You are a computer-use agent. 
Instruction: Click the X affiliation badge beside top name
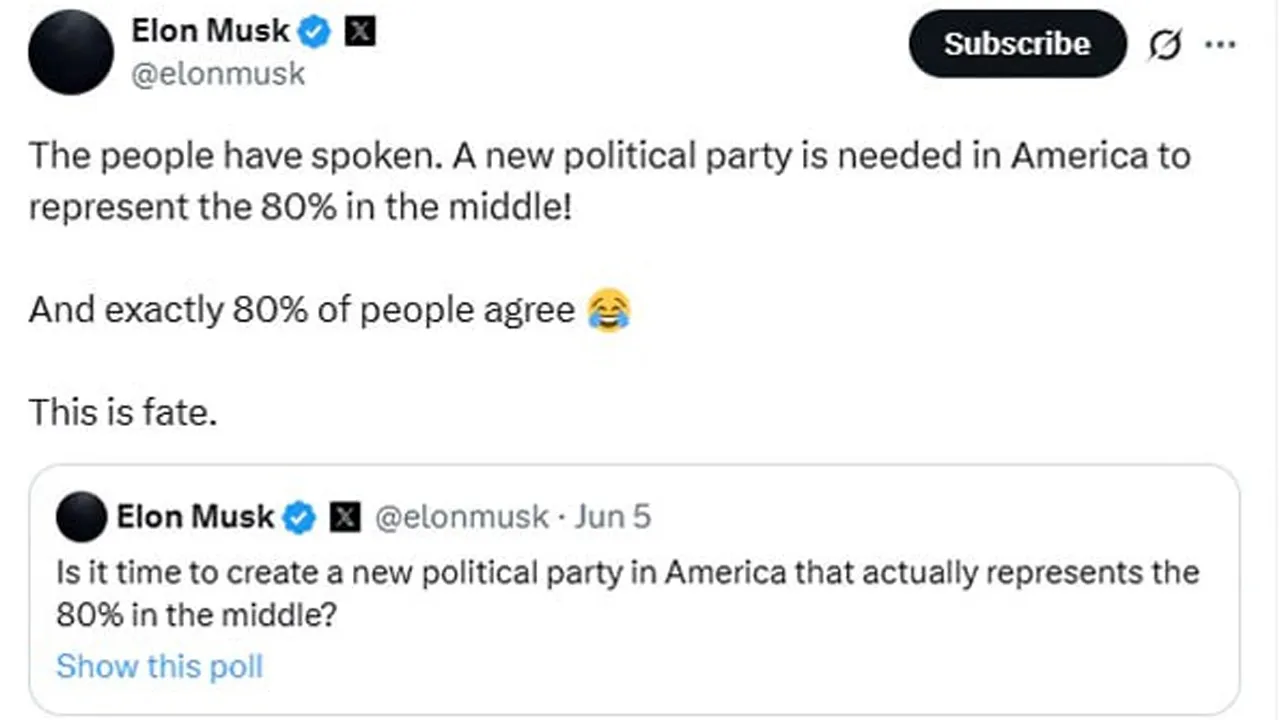point(360,33)
